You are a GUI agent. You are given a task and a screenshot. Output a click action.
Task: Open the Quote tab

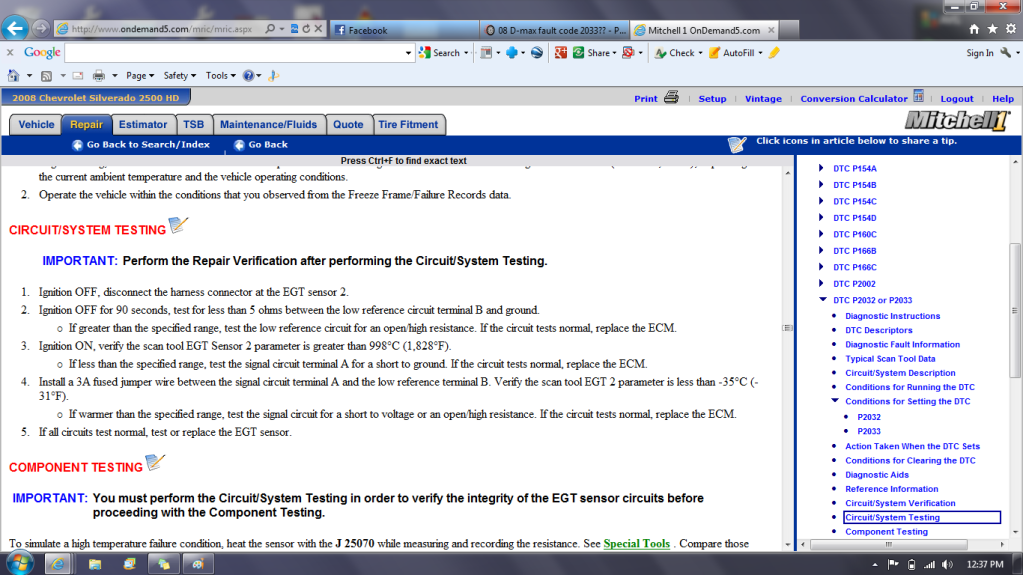[348, 125]
